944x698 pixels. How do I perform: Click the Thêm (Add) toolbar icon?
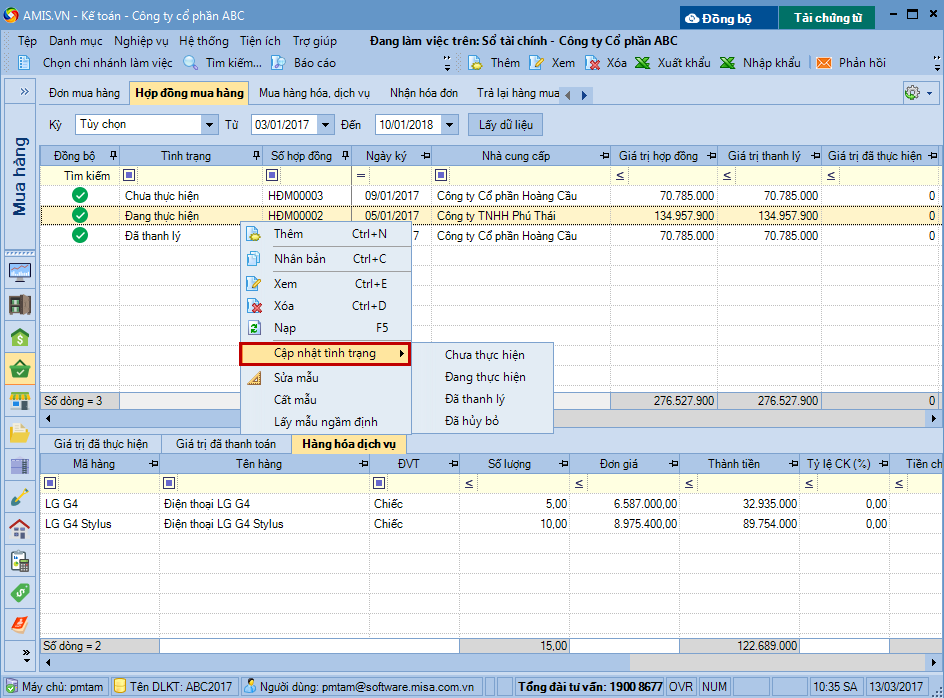coord(479,62)
